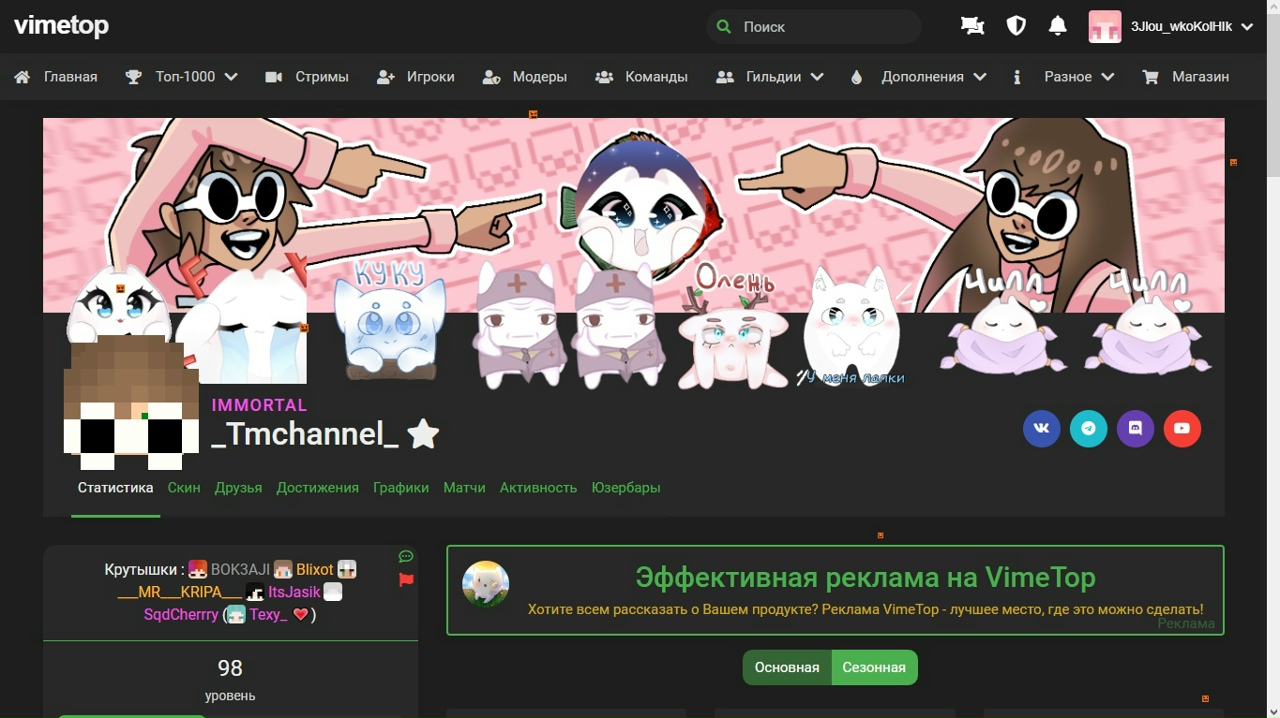Open the Telegram social link icon
The image size is (1280, 718).
1088,428
